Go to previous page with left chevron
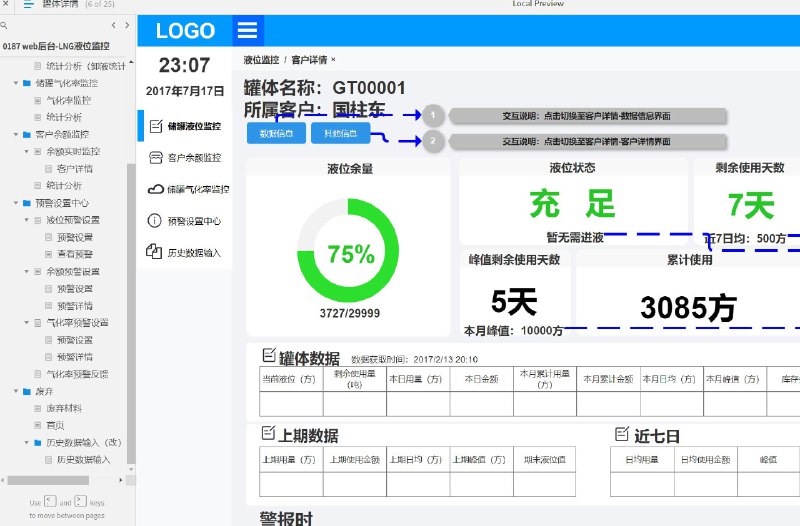Image resolution: width=800 pixels, height=526 pixels. coord(113,25)
